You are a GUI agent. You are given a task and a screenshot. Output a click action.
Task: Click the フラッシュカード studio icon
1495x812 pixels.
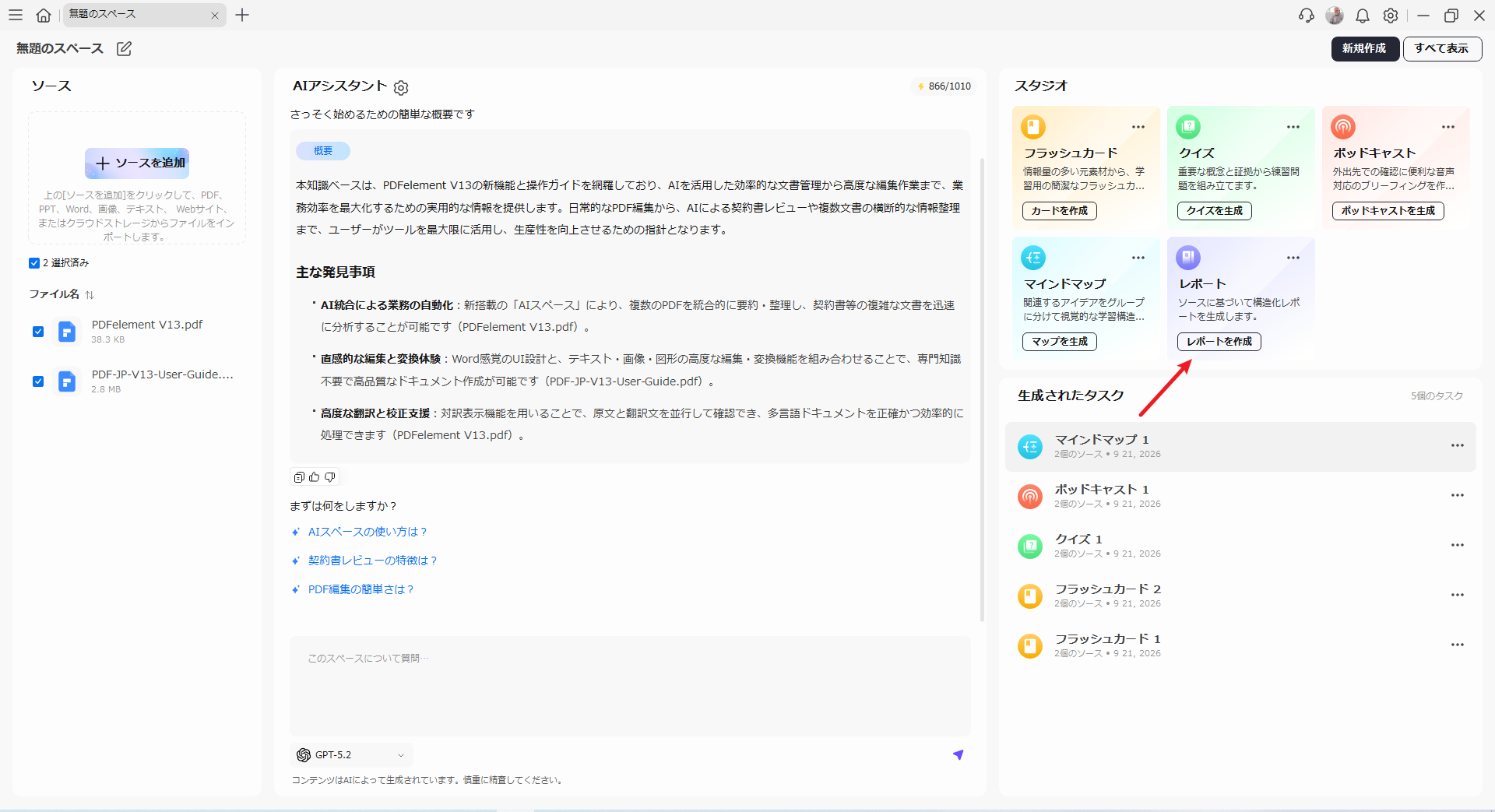coord(1033,127)
